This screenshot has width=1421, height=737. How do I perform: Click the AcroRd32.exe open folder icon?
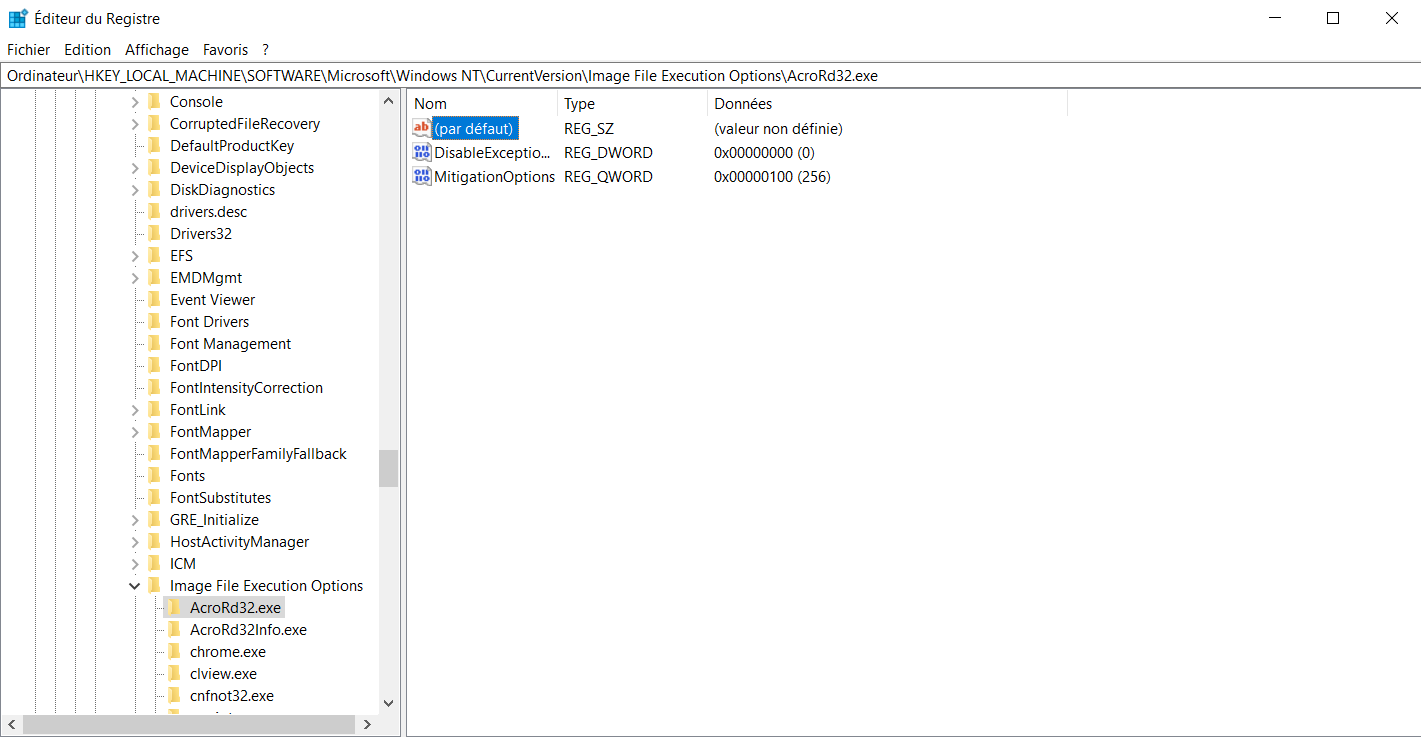point(174,608)
